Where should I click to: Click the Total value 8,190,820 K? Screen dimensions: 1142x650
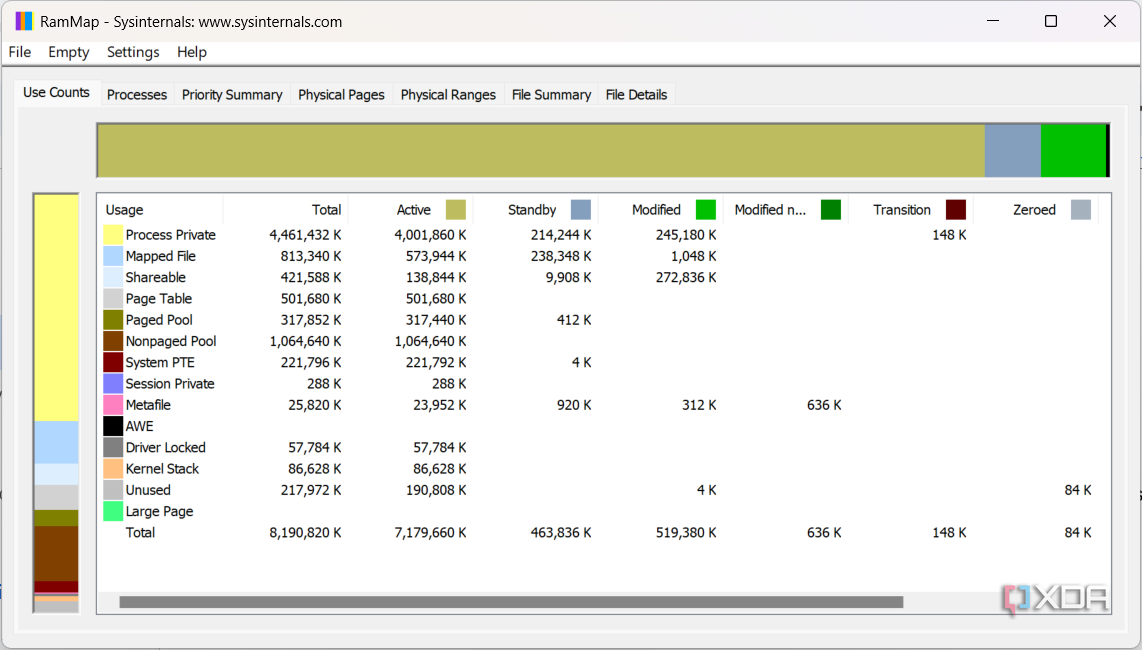point(305,533)
